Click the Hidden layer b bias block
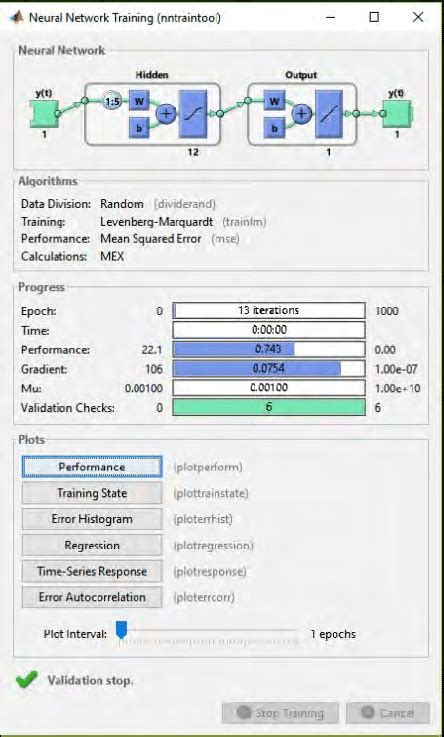Screen dimensions: 444x737 (139, 128)
